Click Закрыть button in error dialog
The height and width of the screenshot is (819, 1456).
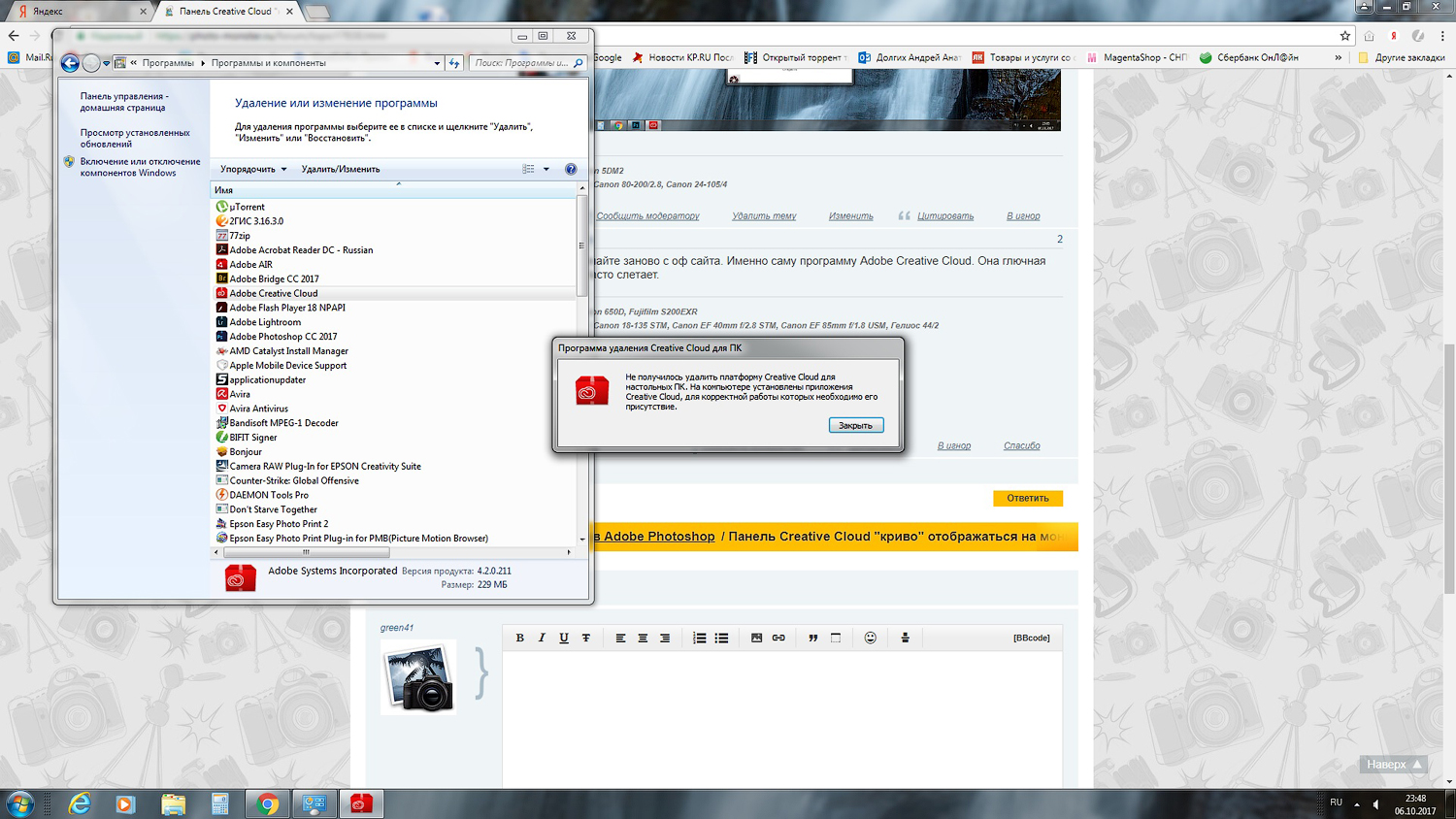(856, 425)
